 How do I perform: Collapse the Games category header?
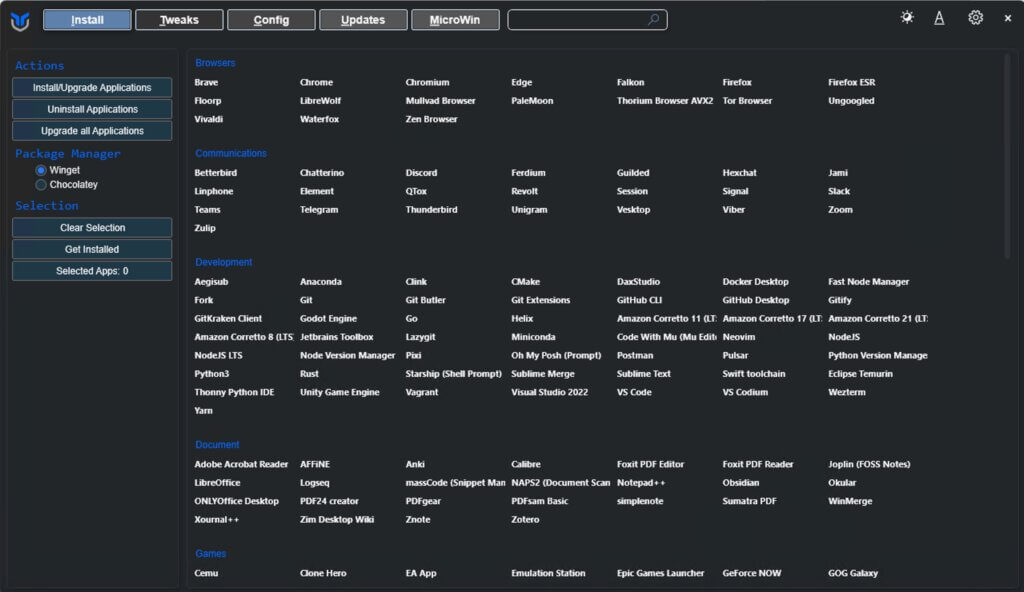pyautogui.click(x=210, y=553)
